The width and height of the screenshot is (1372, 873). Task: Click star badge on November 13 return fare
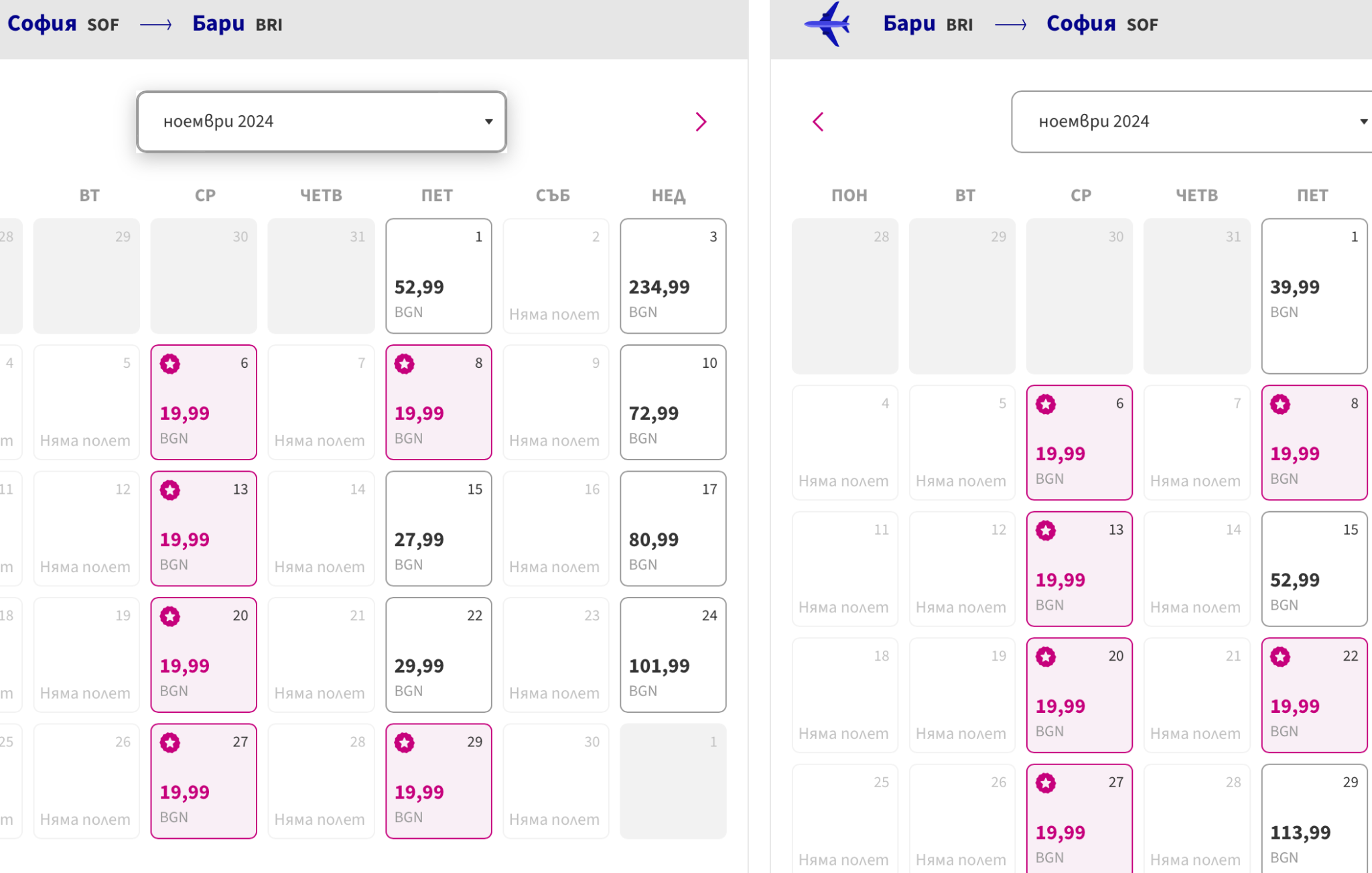pos(1046,531)
